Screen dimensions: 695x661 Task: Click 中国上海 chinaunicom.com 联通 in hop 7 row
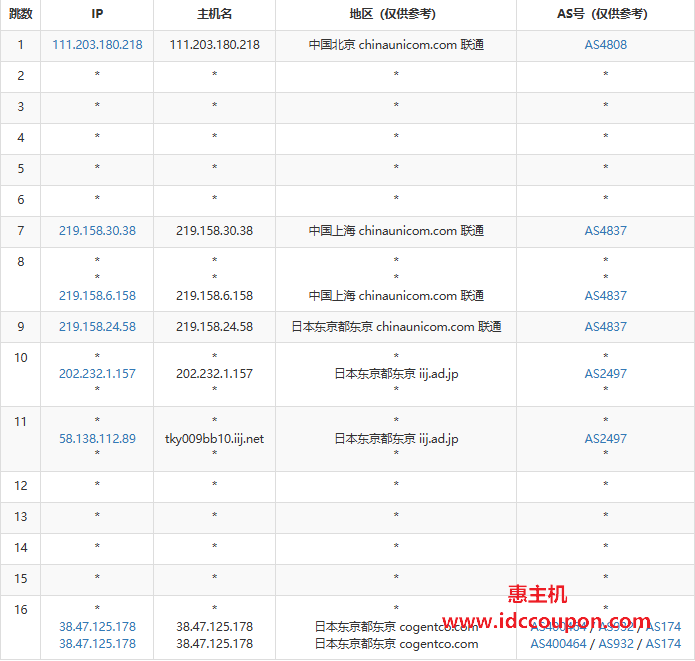click(396, 231)
